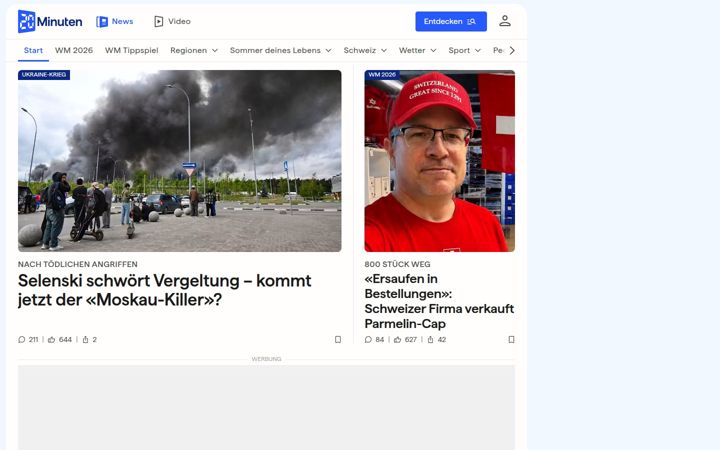Share the Parmelin-Cap article share icon
Image resolution: width=720 pixels, height=450 pixels.
[430, 340]
